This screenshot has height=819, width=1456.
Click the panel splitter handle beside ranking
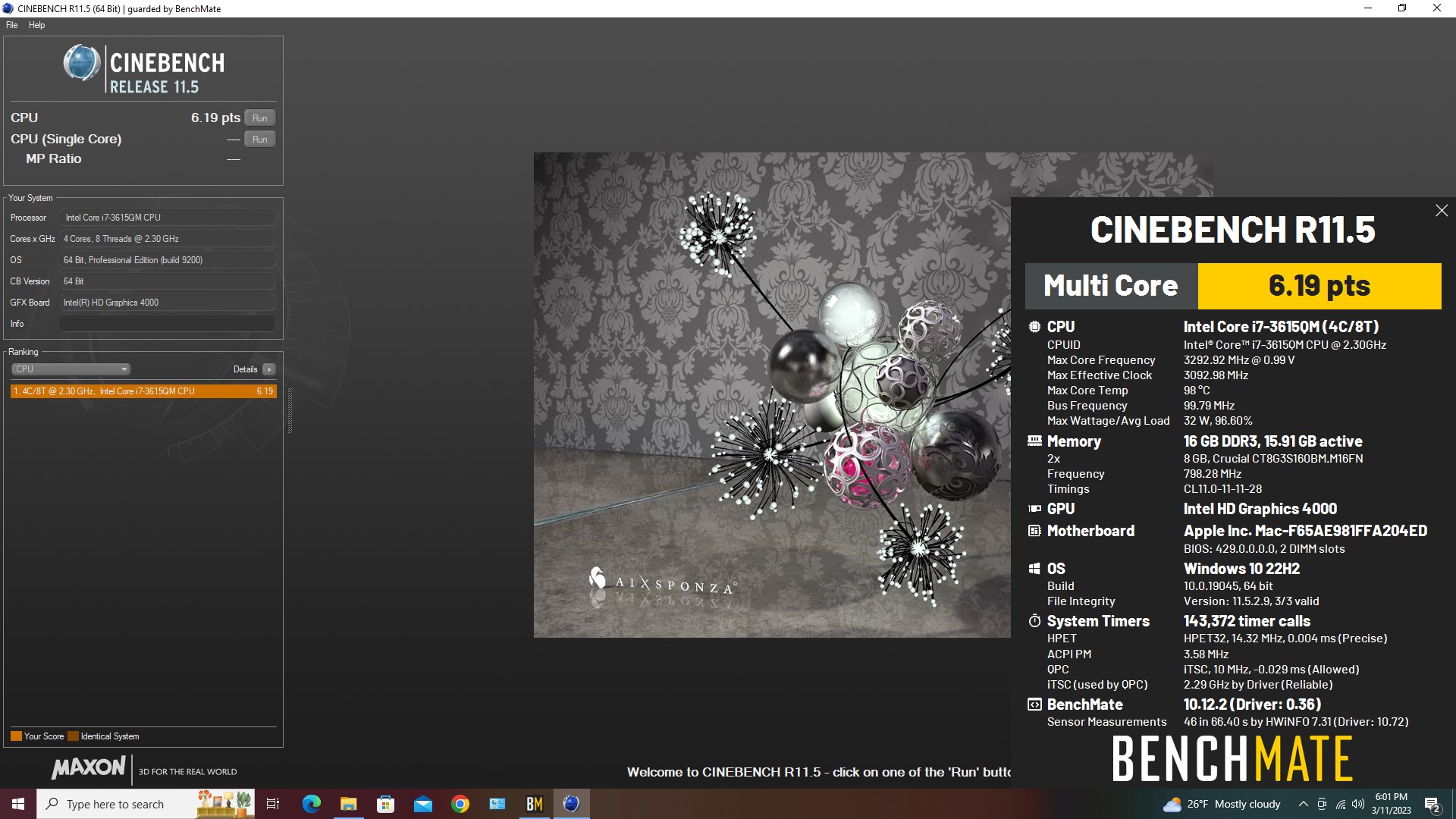coord(290,410)
